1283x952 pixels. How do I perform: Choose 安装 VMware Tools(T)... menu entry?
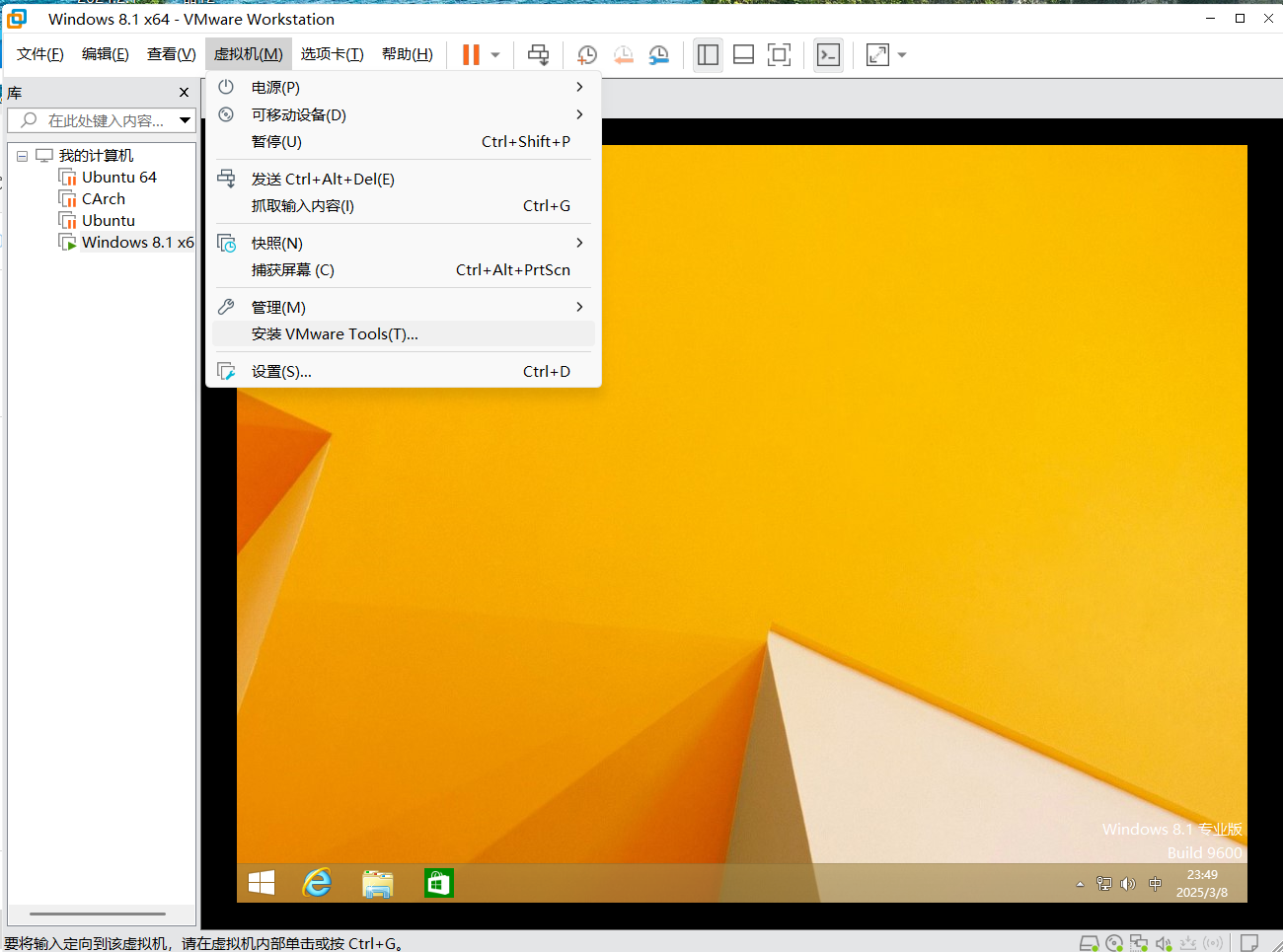[x=403, y=333]
